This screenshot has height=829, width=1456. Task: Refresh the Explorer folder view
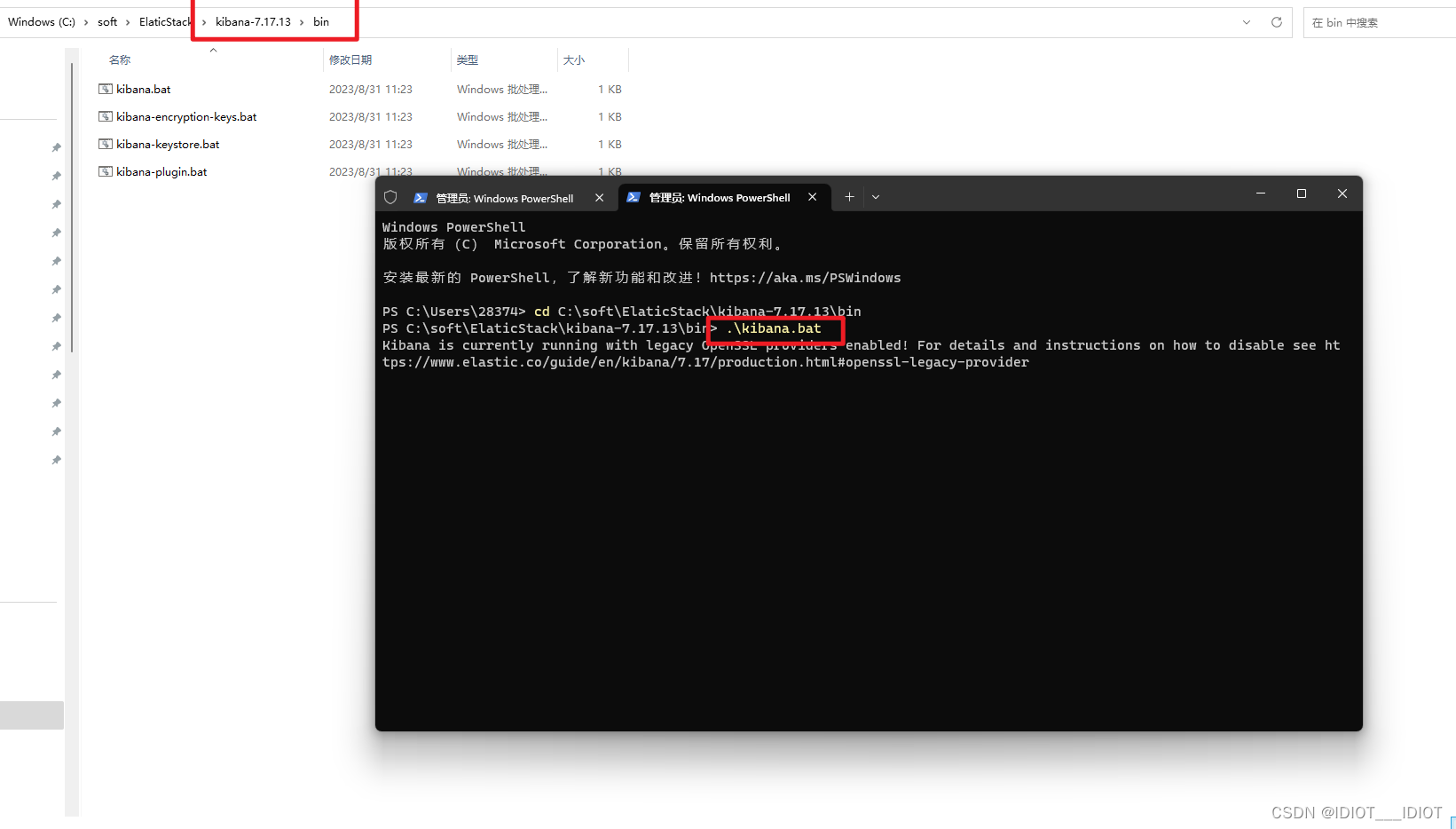[1277, 22]
